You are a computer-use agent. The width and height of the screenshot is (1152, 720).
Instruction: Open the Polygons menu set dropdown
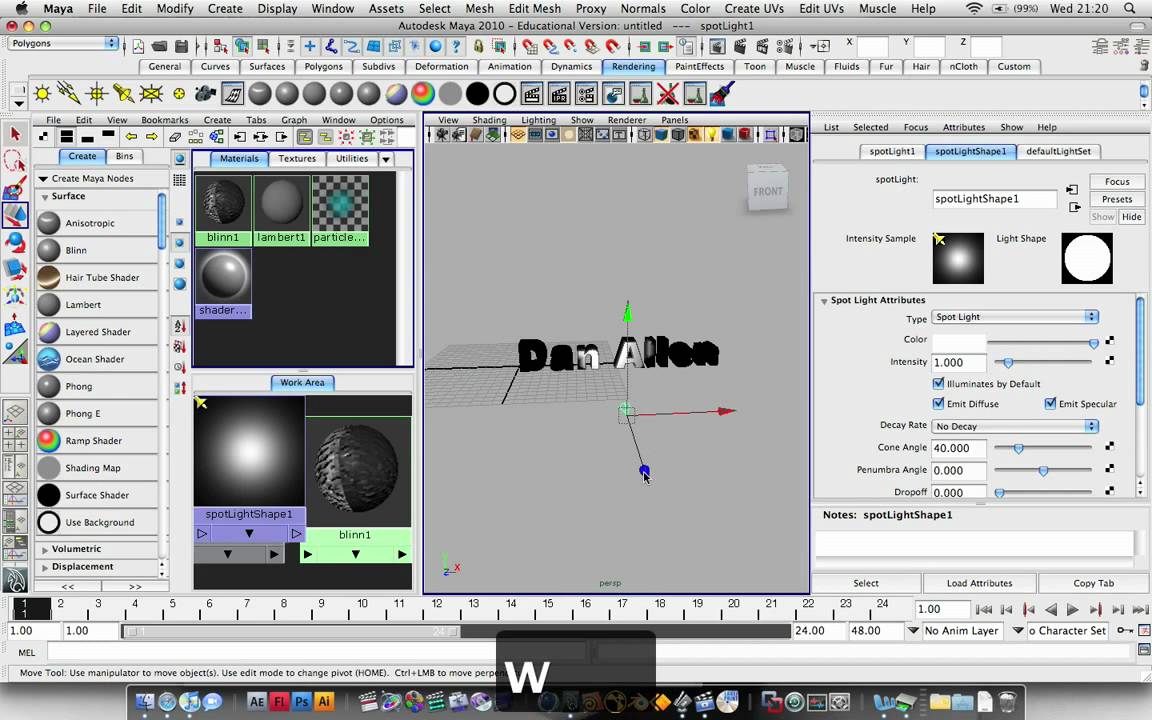pos(63,43)
